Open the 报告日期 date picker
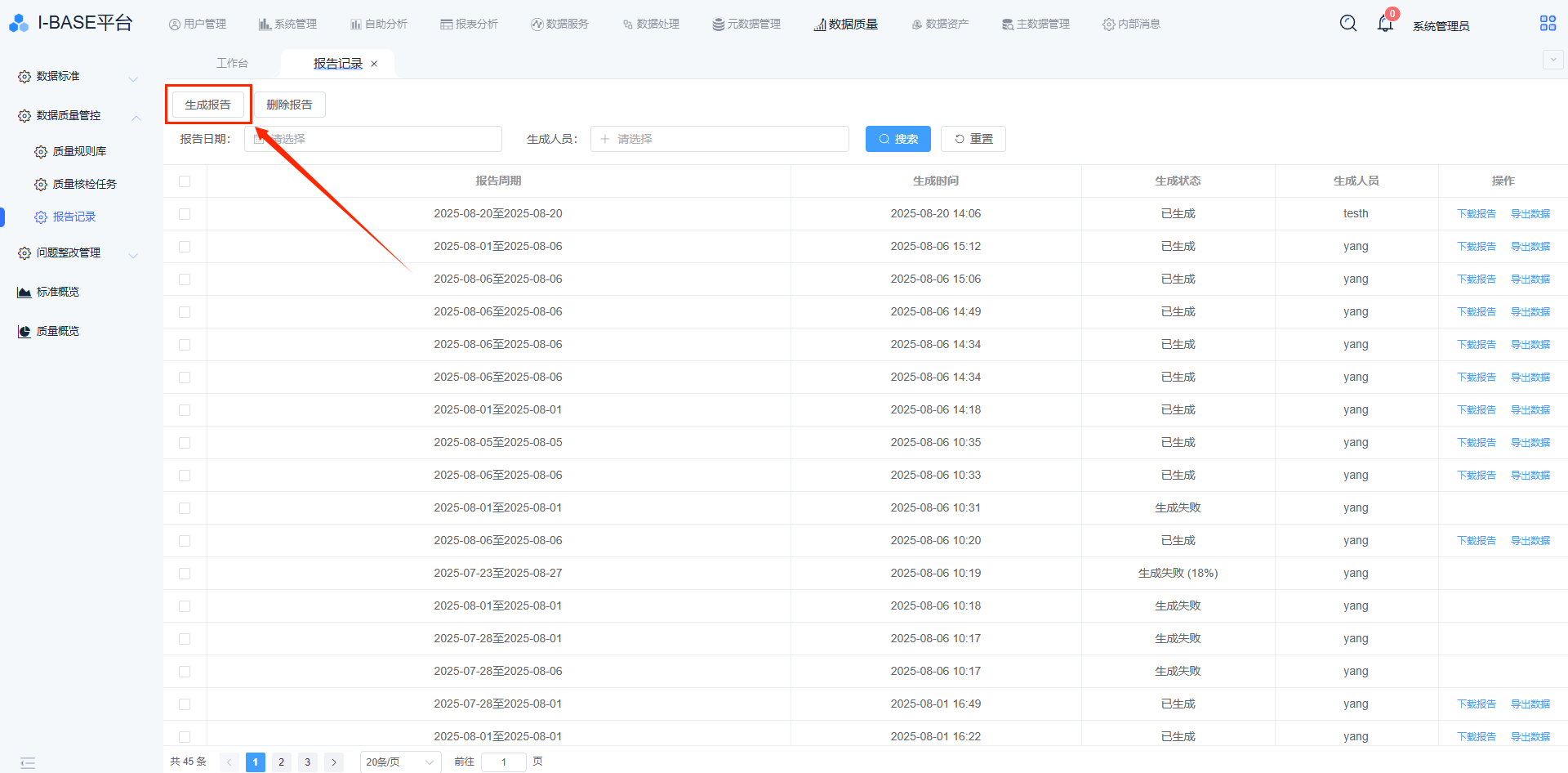Image resolution: width=1568 pixels, height=773 pixels. 373,139
